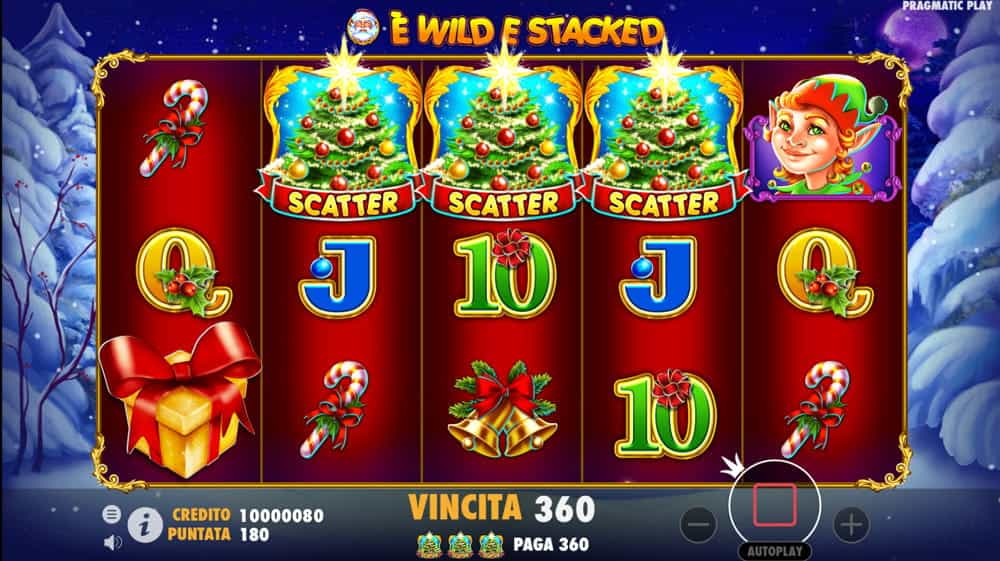Click the Credito balance value
1000x561 pixels.
[x=281, y=515]
